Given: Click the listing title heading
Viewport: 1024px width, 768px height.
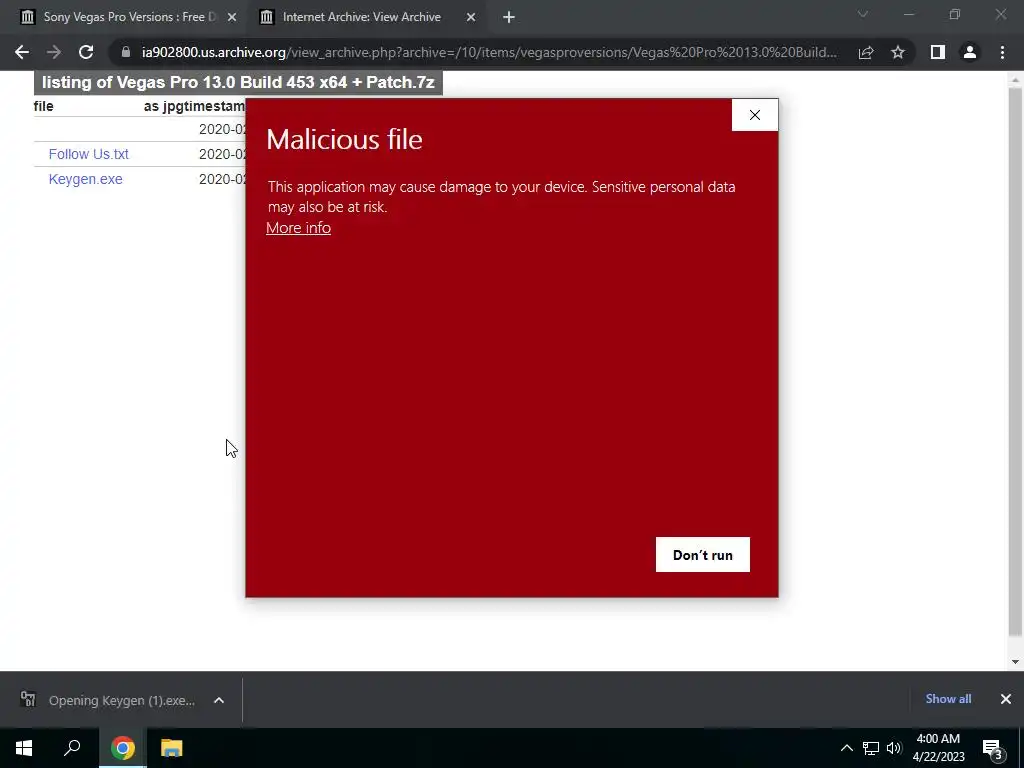Looking at the screenshot, I should tap(238, 82).
